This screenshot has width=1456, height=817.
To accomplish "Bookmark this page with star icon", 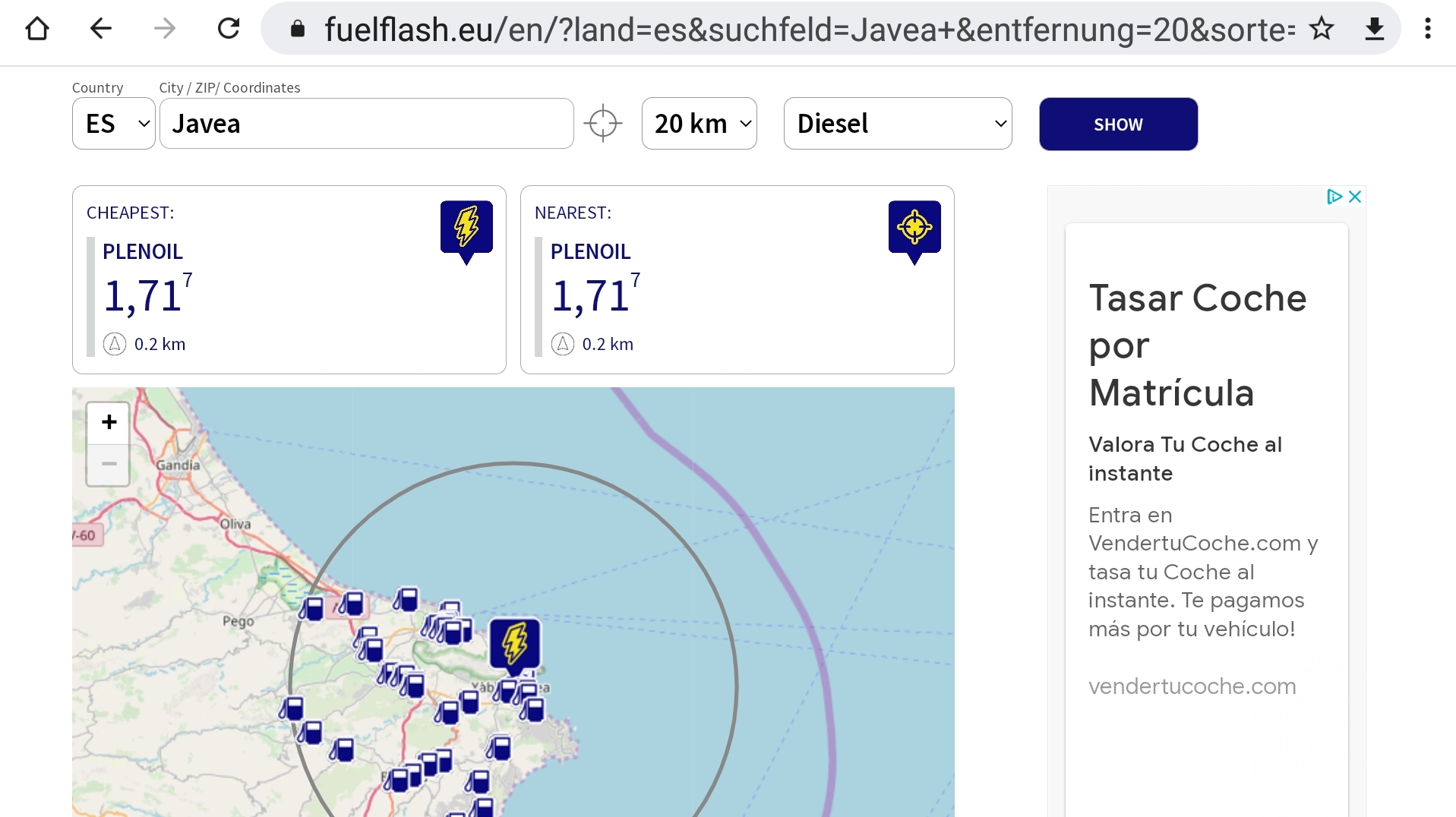I will point(1322,29).
